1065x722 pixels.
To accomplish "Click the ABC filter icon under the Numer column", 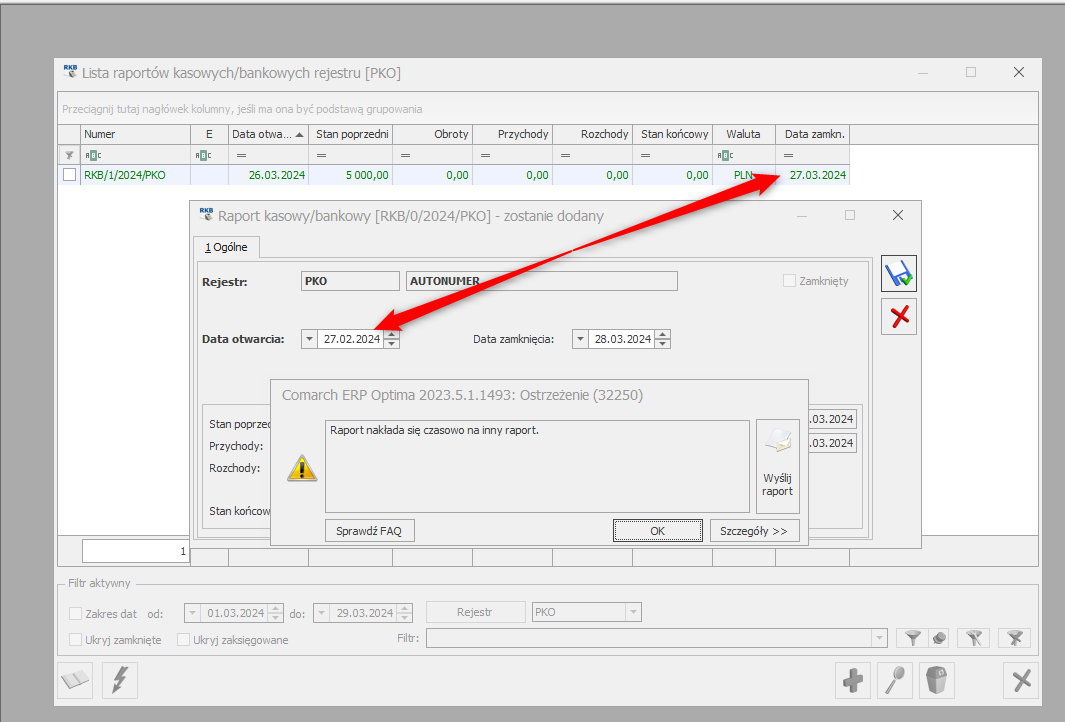I will 92,156.
